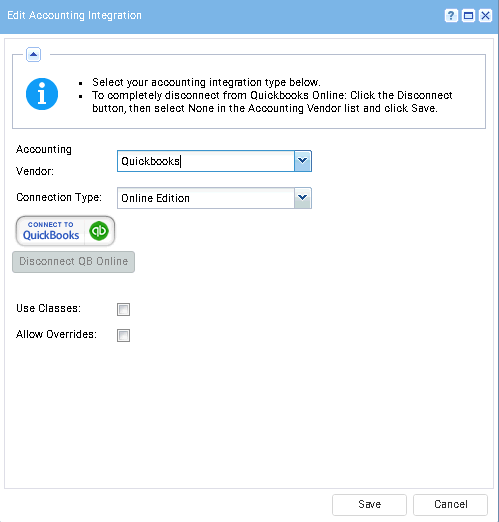Click inside the Quickbooks vendor text field
Image resolution: width=499 pixels, height=522 pixels.
click(x=206, y=161)
